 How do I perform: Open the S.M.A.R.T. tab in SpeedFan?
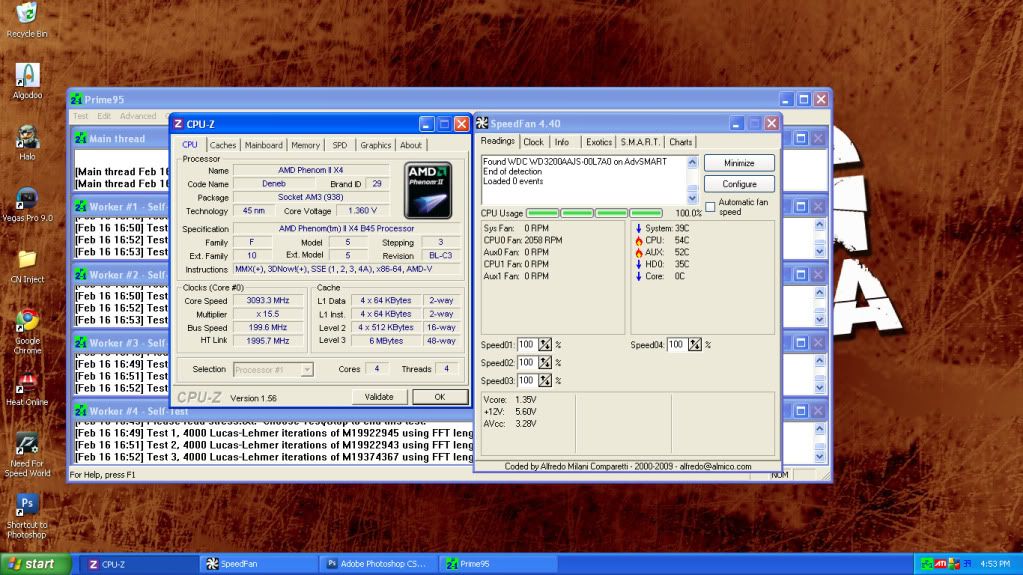pos(640,142)
